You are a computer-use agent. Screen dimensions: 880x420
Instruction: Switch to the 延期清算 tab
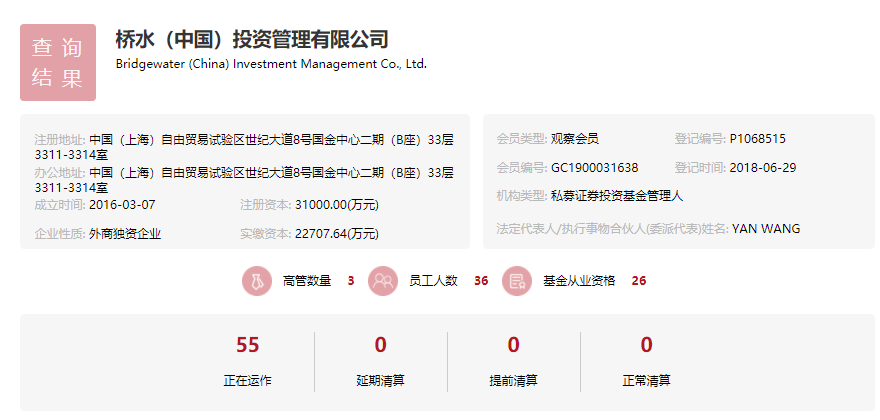(380, 360)
